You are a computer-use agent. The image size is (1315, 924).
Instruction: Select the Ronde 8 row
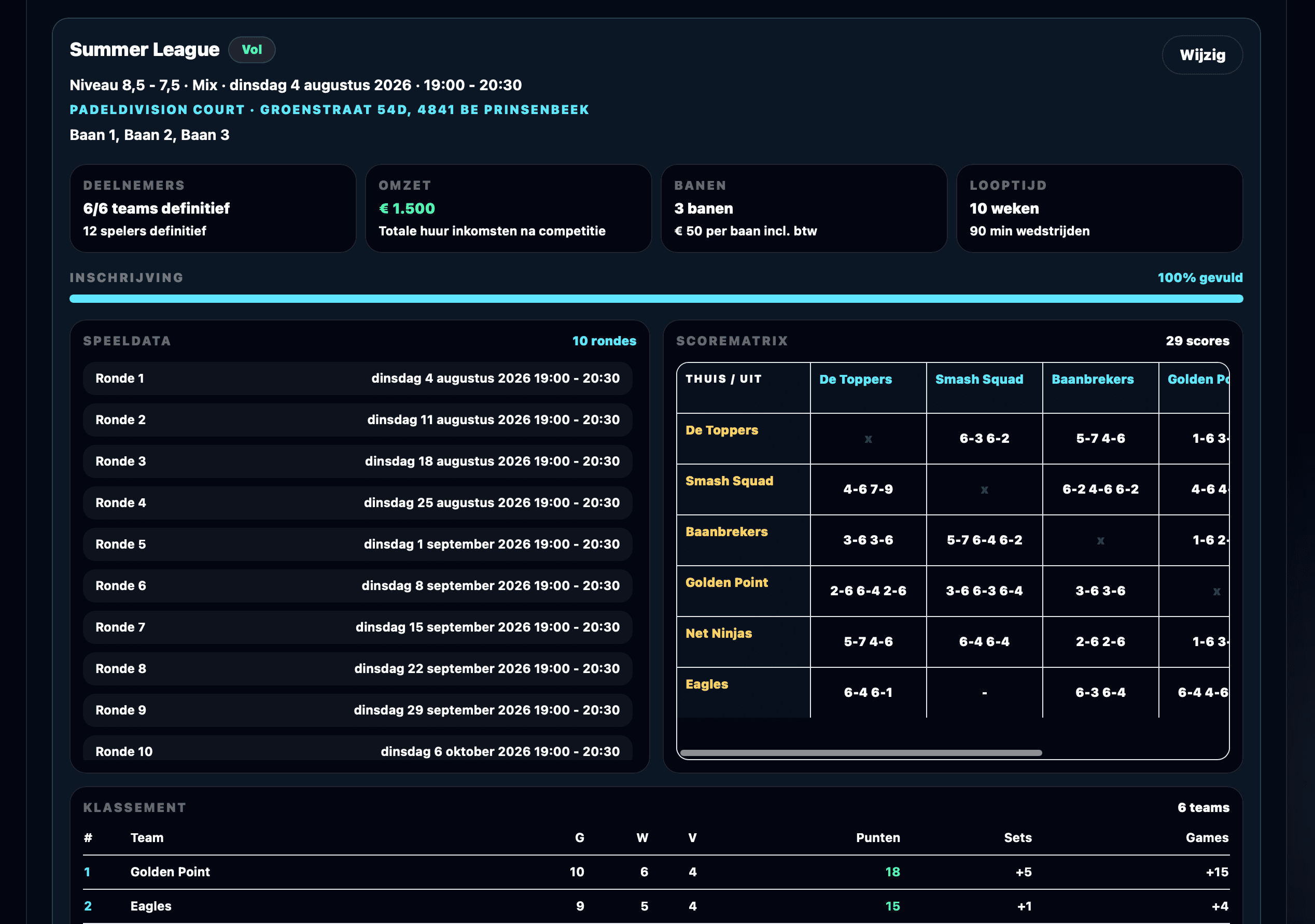pos(357,668)
